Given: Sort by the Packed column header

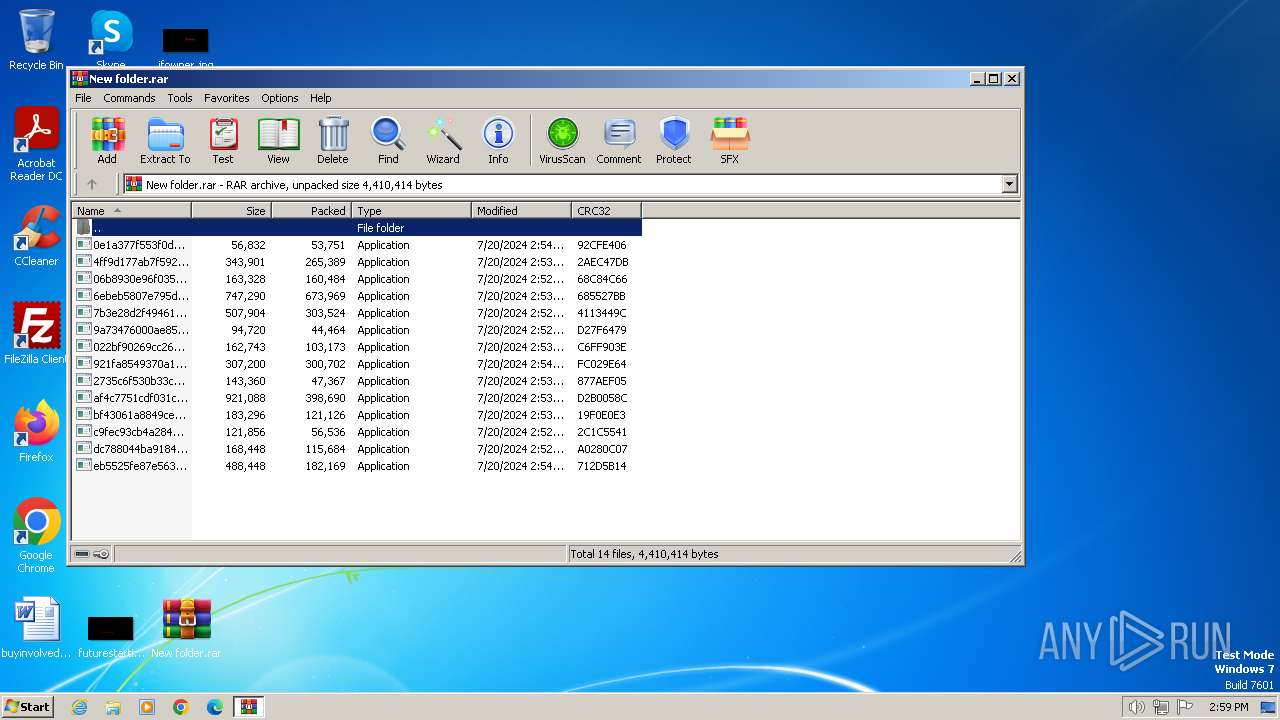Looking at the screenshot, I should (x=312, y=210).
